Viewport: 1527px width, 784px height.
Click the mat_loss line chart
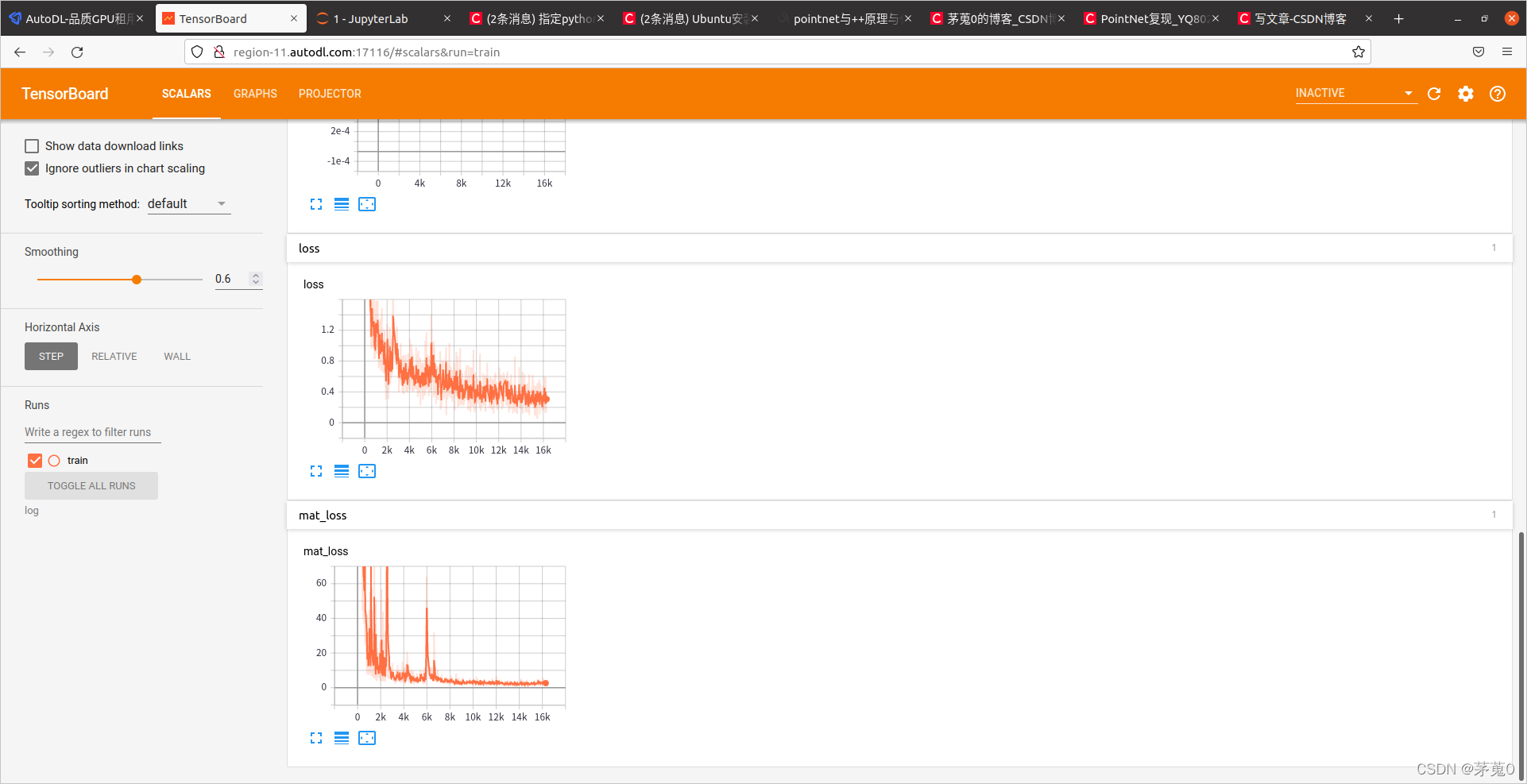pos(450,635)
